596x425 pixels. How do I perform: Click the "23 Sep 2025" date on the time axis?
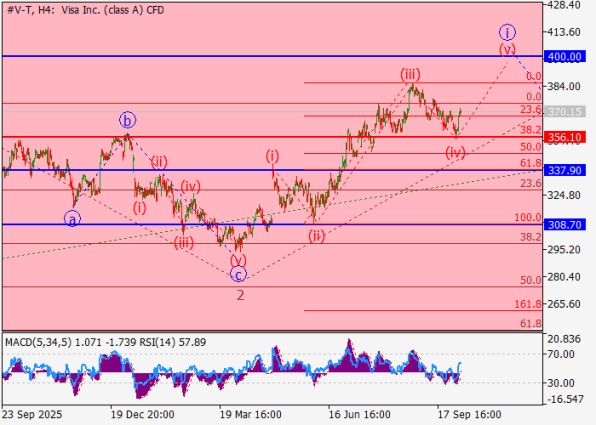click(x=32, y=414)
